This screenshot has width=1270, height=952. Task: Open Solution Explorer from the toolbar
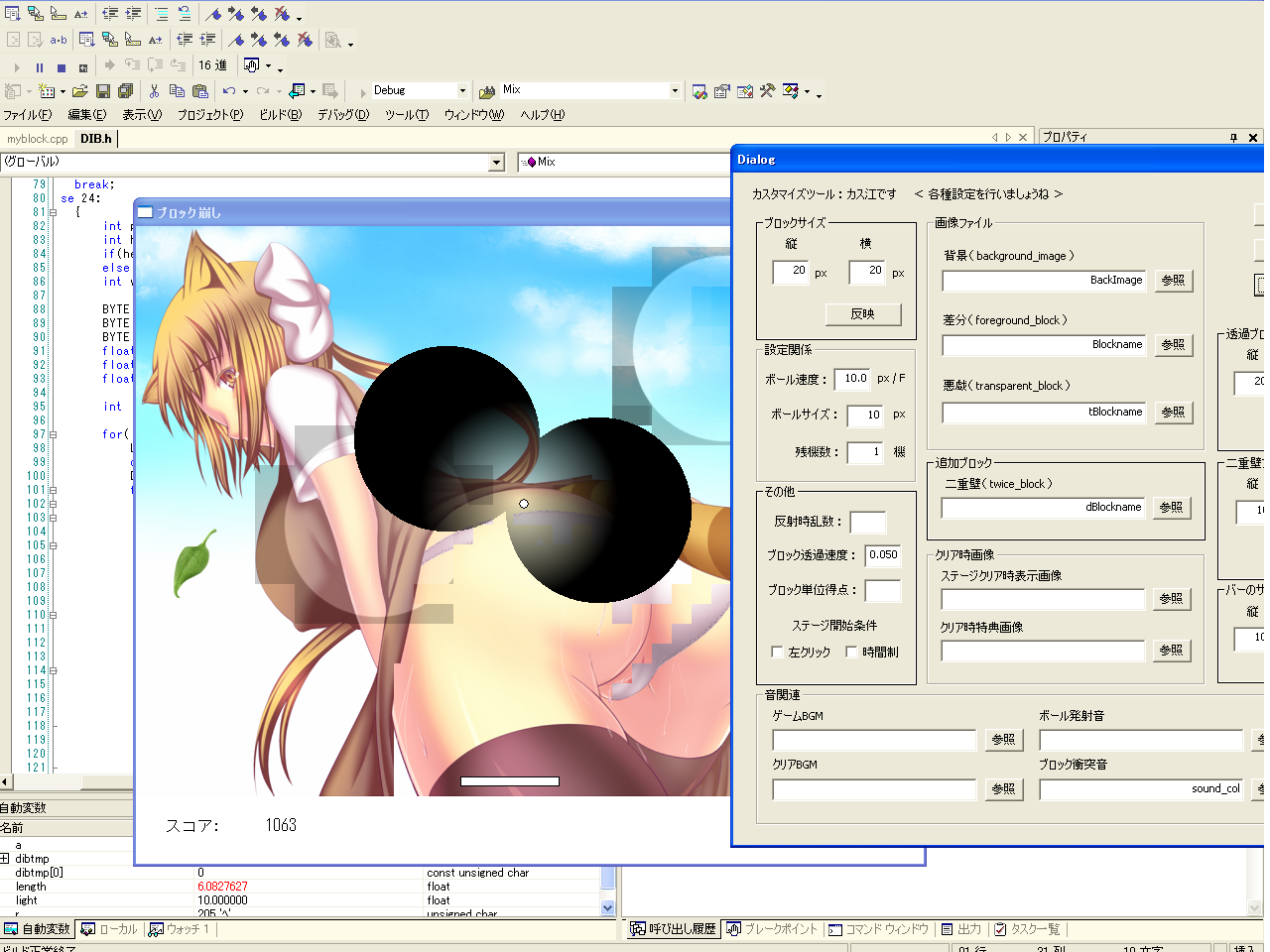click(x=699, y=91)
